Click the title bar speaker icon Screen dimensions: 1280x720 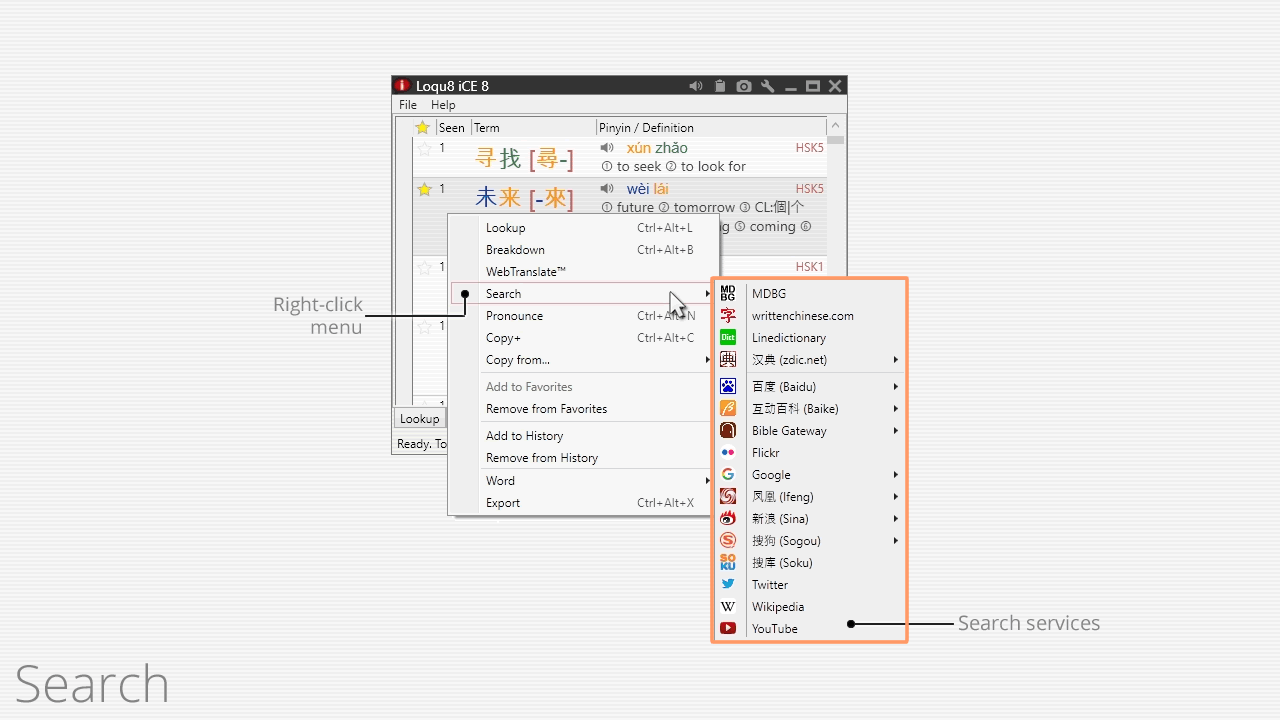coord(696,86)
